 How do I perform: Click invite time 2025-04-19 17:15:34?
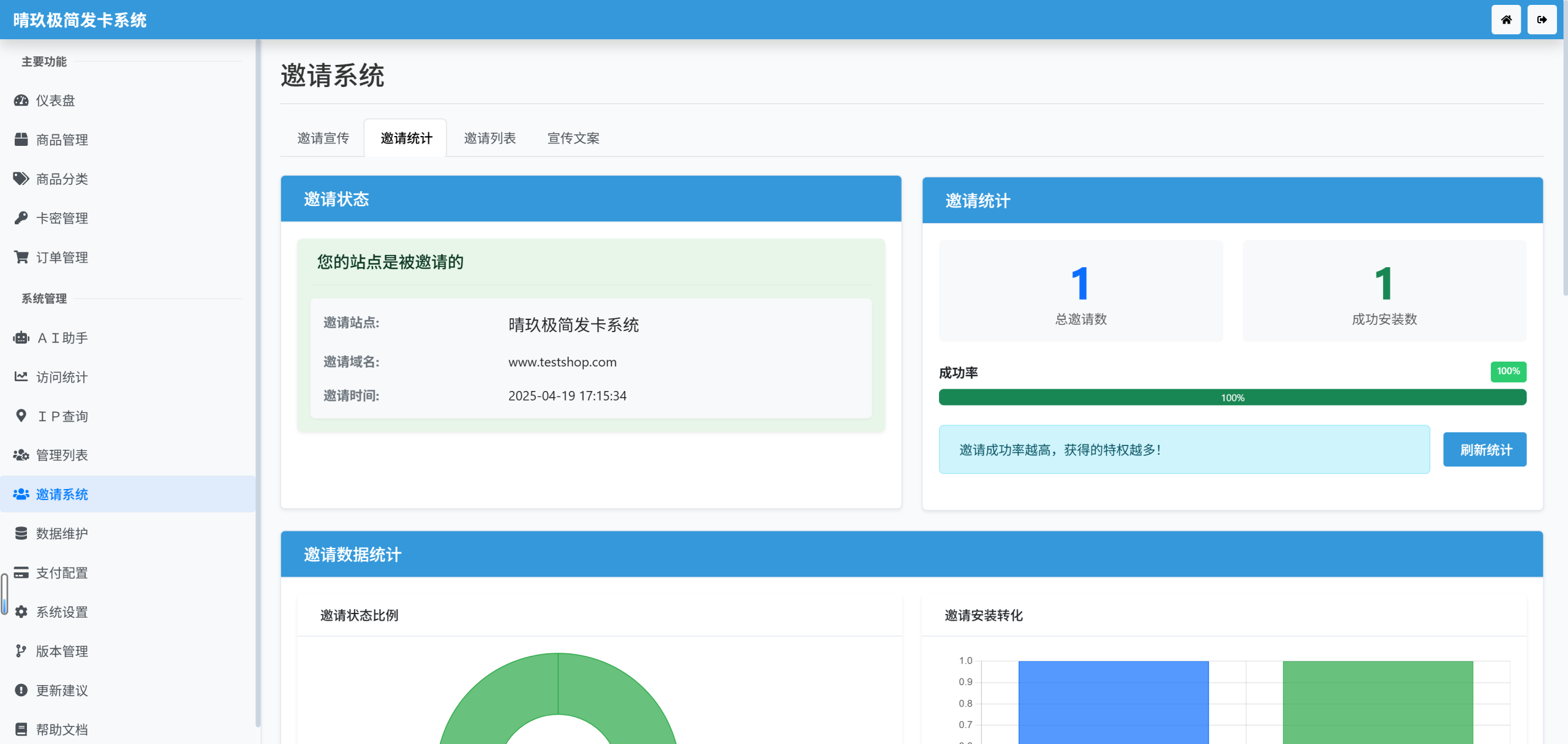point(567,396)
